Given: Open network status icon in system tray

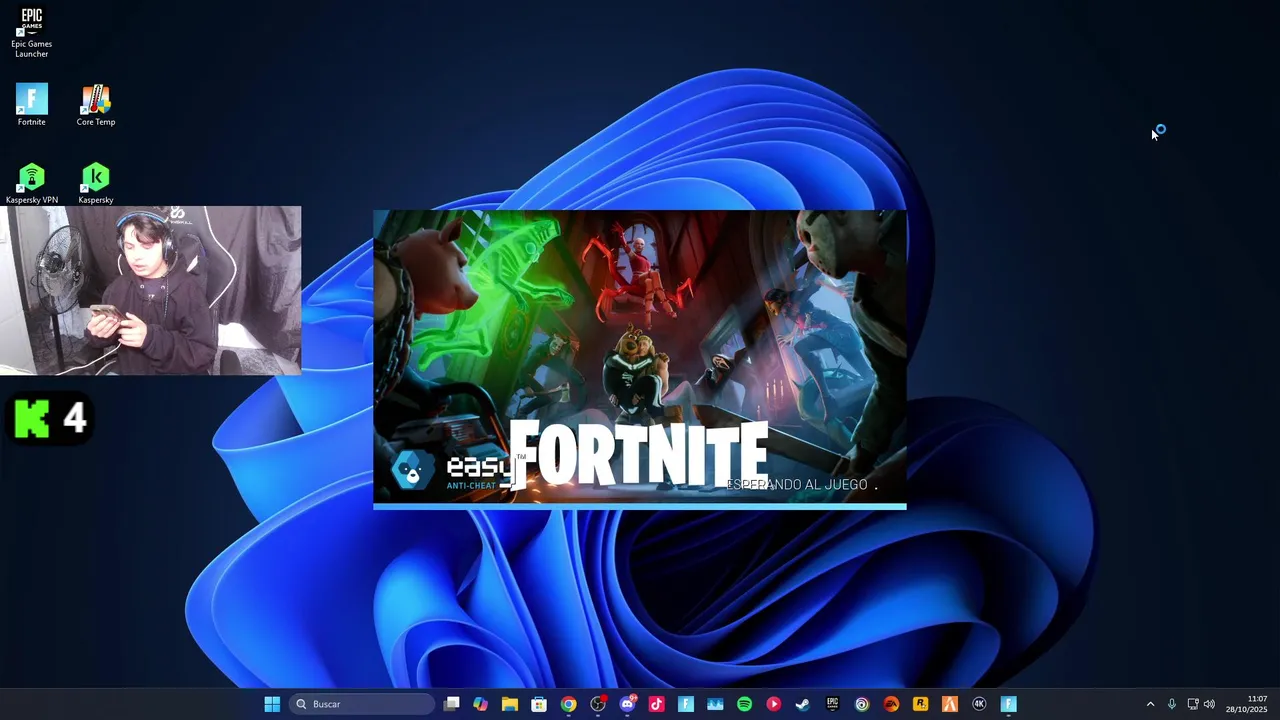Looking at the screenshot, I should click(x=1192, y=704).
